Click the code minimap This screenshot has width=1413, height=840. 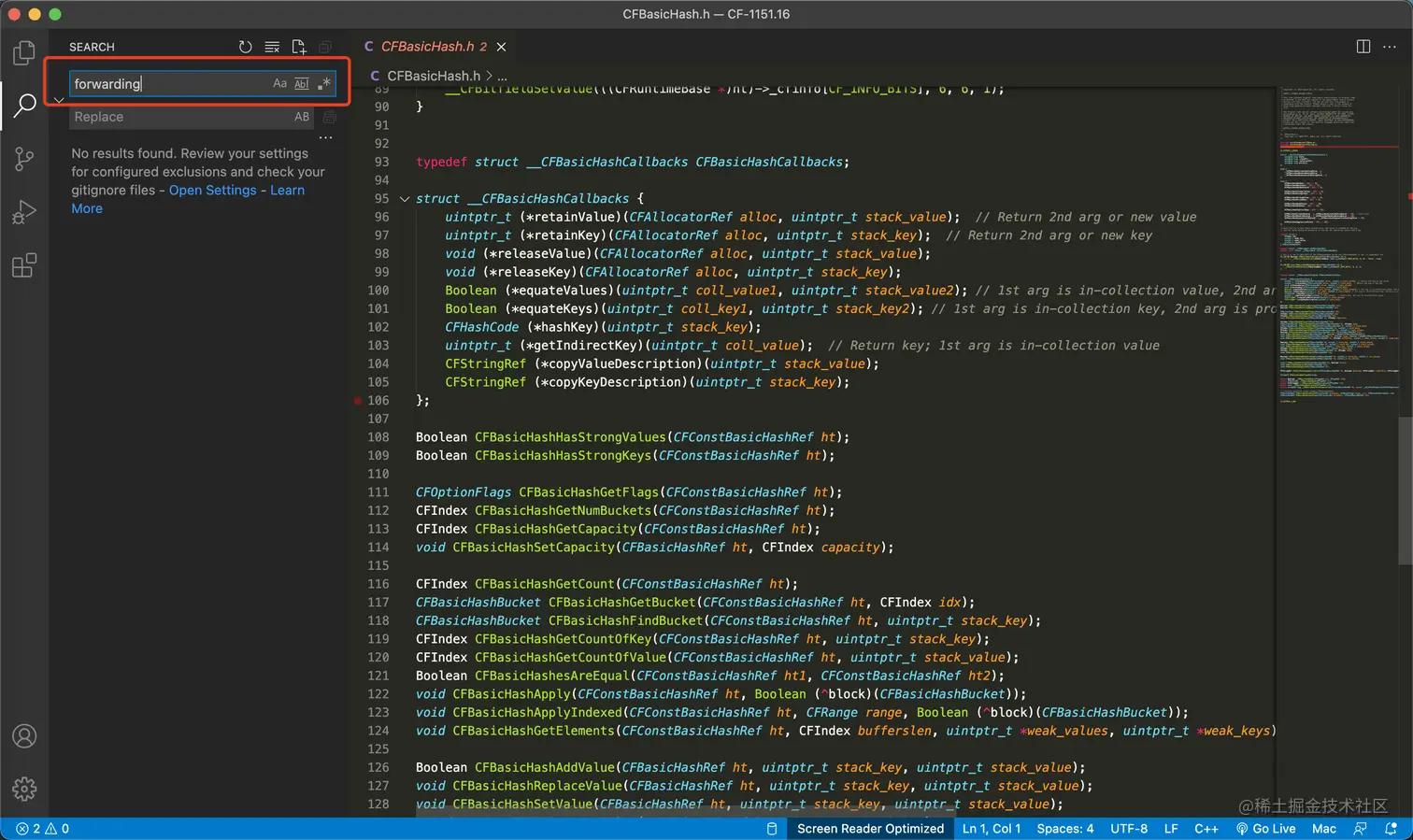(1337, 243)
